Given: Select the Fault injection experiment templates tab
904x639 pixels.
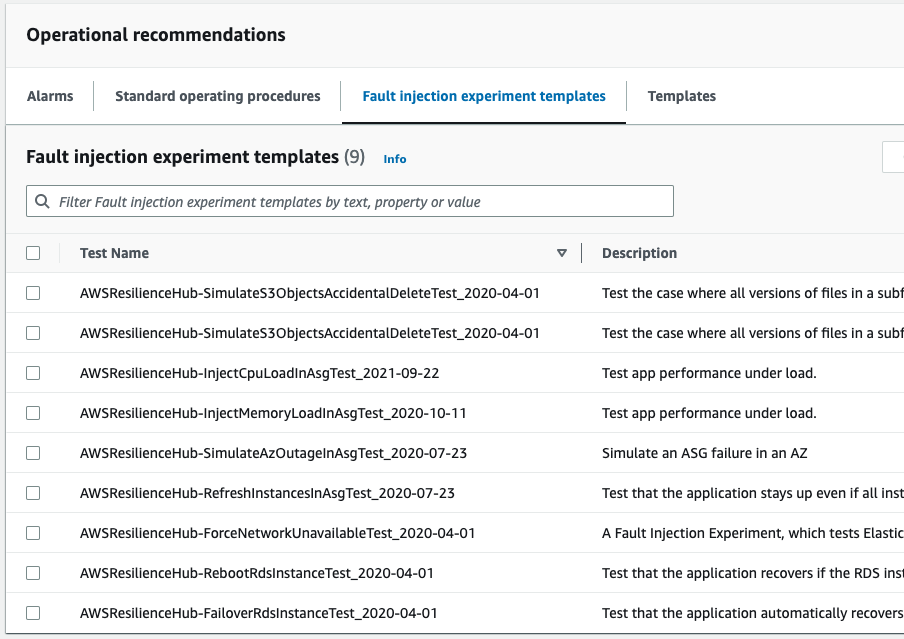Looking at the screenshot, I should (x=483, y=96).
